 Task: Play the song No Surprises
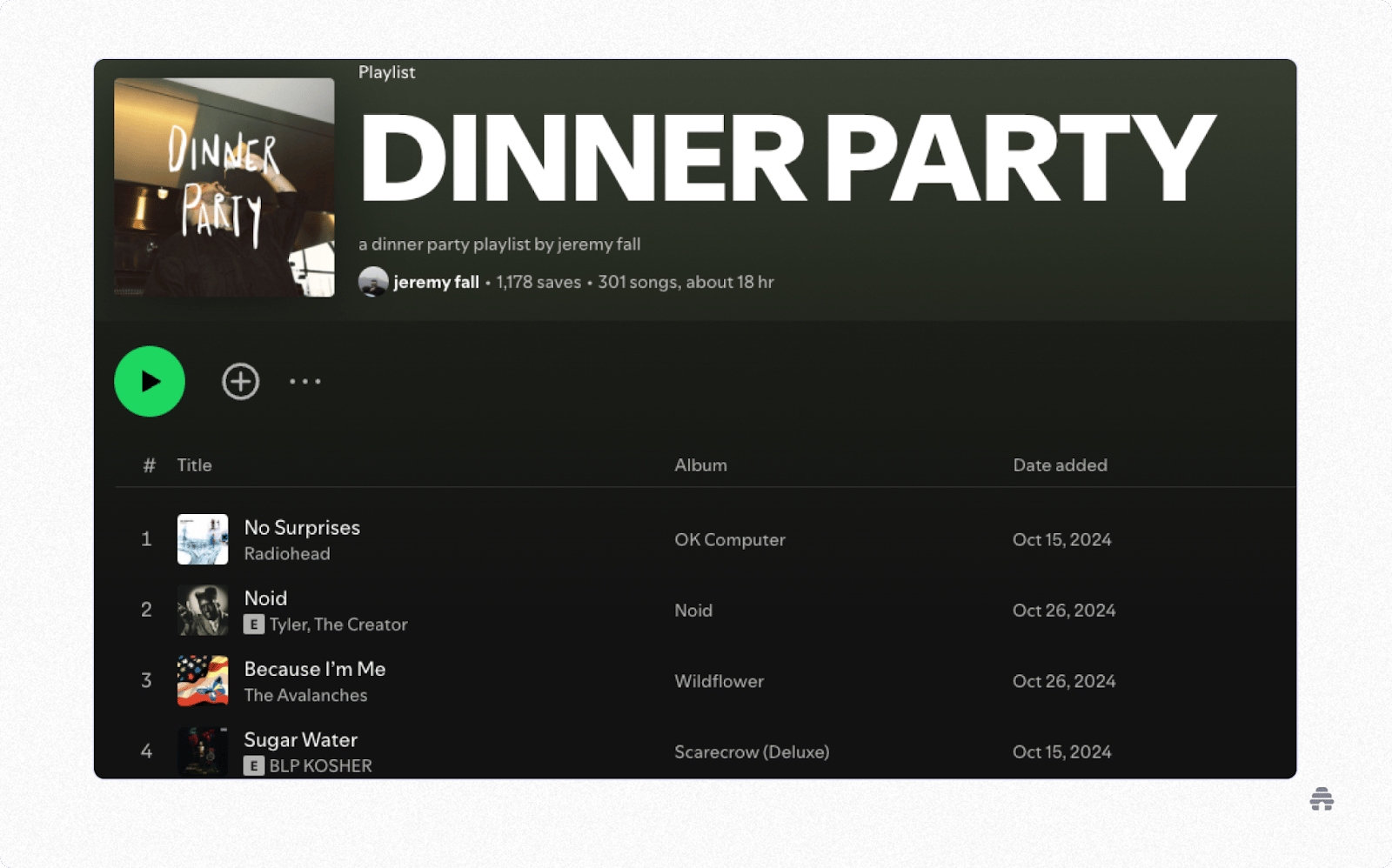(x=302, y=528)
